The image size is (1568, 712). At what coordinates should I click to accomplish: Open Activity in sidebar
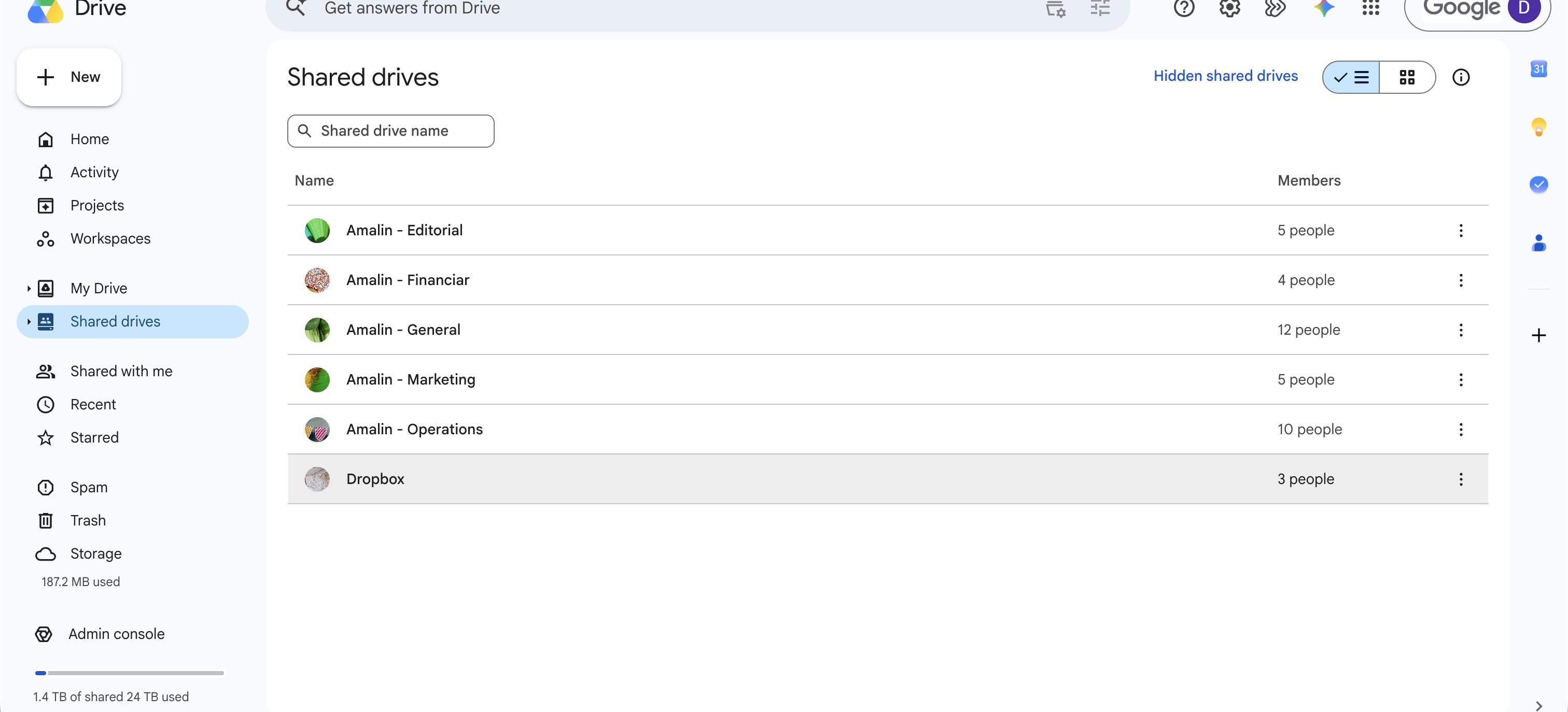click(133, 173)
